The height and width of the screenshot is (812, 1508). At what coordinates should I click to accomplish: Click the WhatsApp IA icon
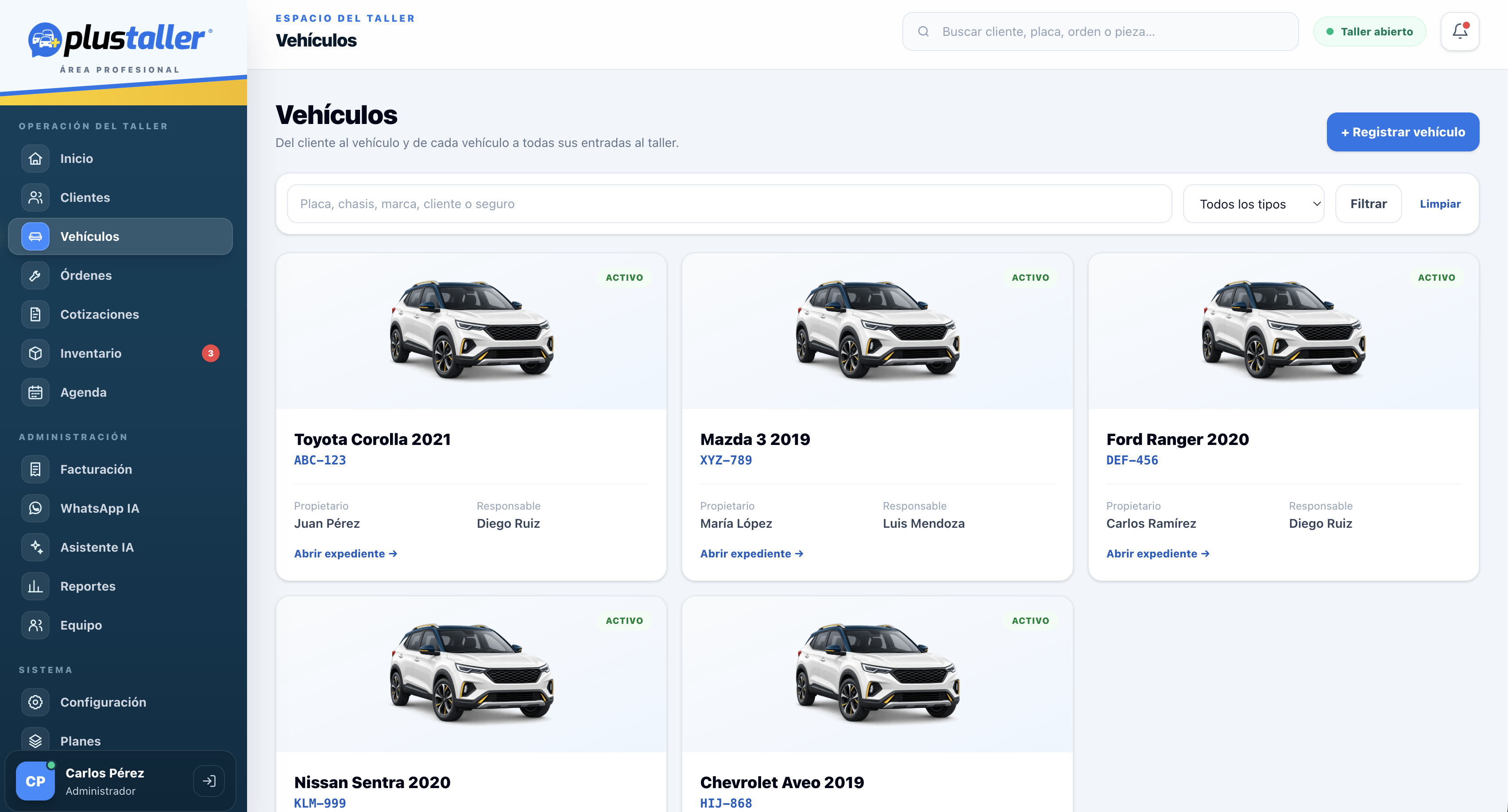(x=35, y=508)
